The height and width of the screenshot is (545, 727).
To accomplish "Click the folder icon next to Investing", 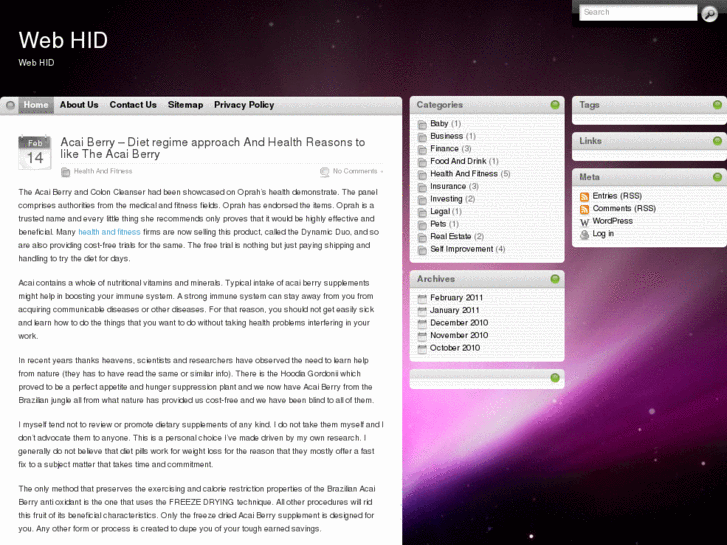I will click(422, 200).
